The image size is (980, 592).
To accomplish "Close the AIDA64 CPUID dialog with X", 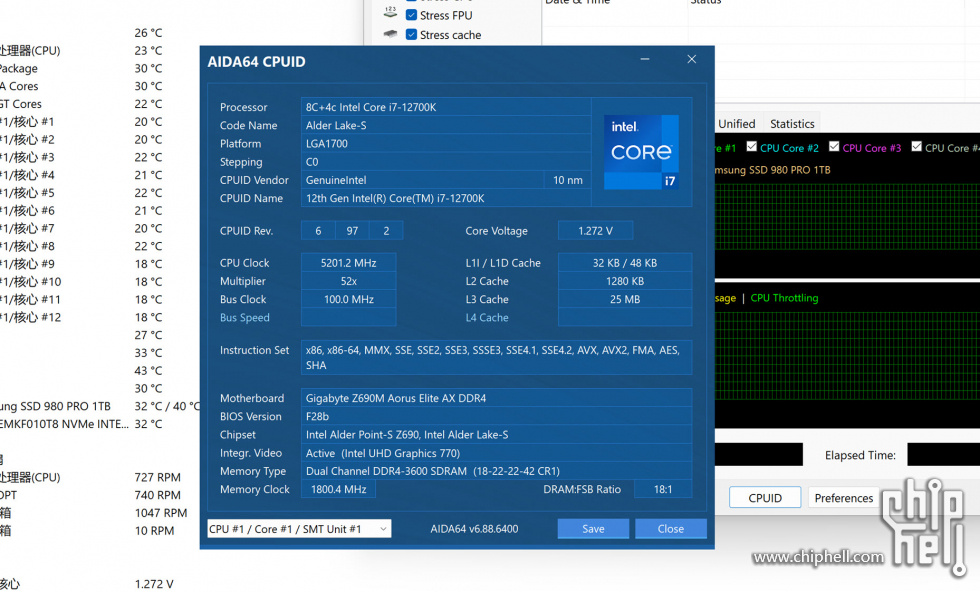I will coord(691,59).
